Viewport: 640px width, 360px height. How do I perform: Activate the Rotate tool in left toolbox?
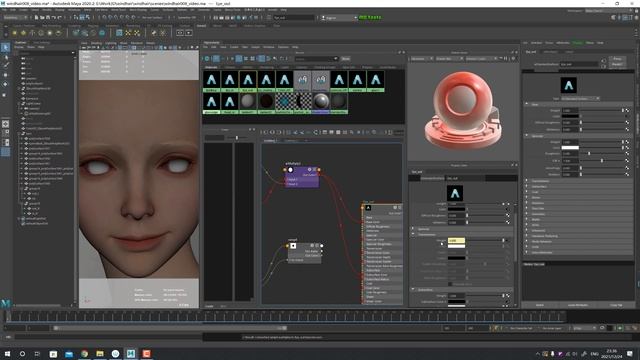coord(5,84)
